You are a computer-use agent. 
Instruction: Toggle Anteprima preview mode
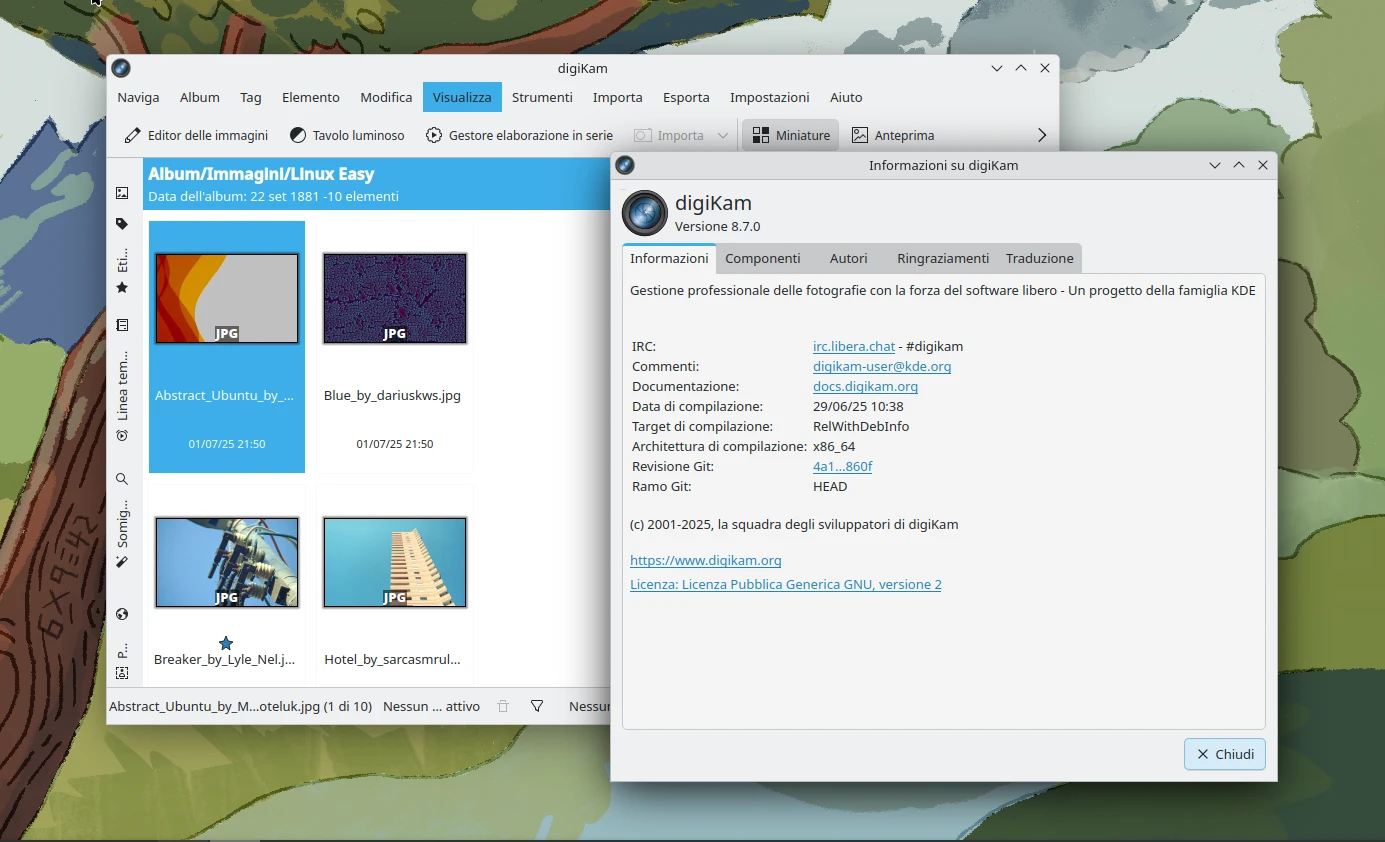click(892, 135)
